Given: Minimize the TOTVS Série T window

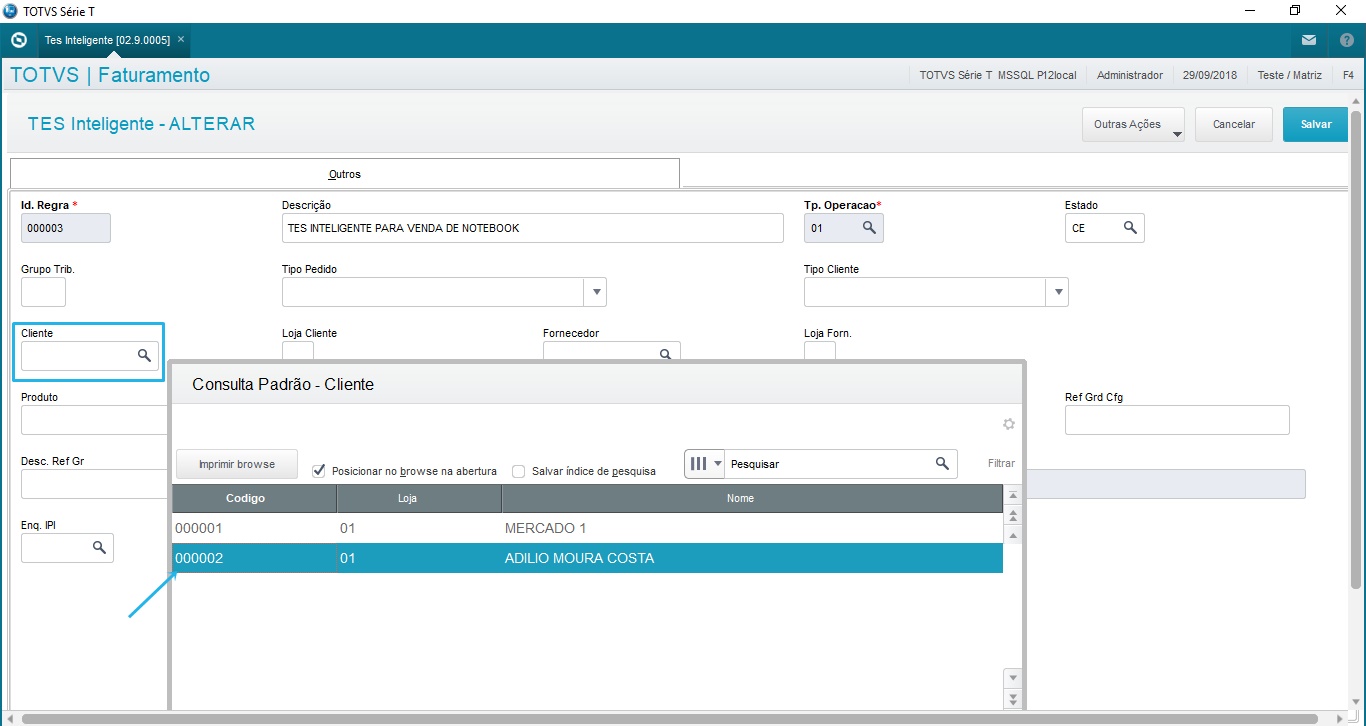Looking at the screenshot, I should click(x=1249, y=10).
